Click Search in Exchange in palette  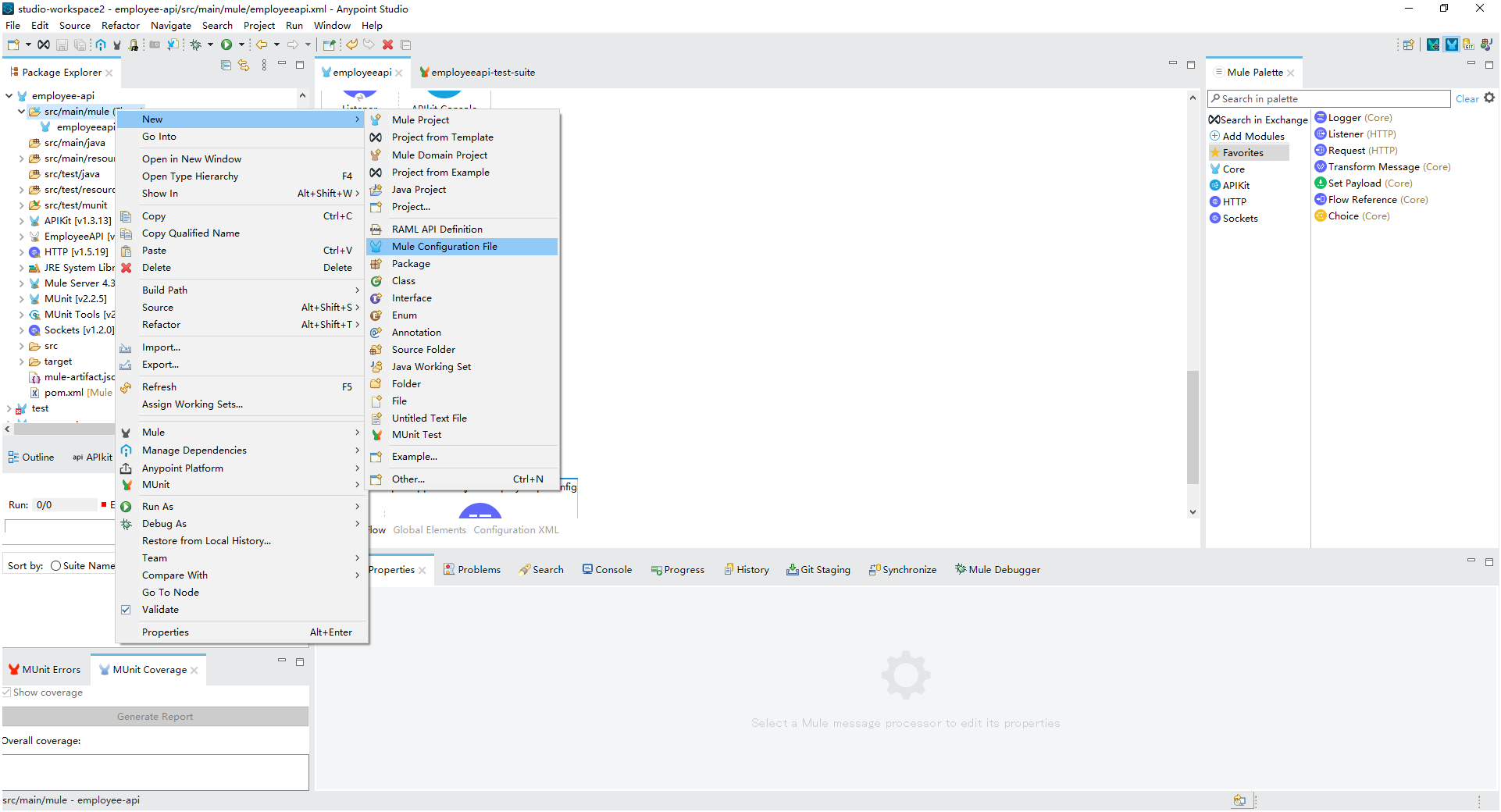pos(1258,120)
